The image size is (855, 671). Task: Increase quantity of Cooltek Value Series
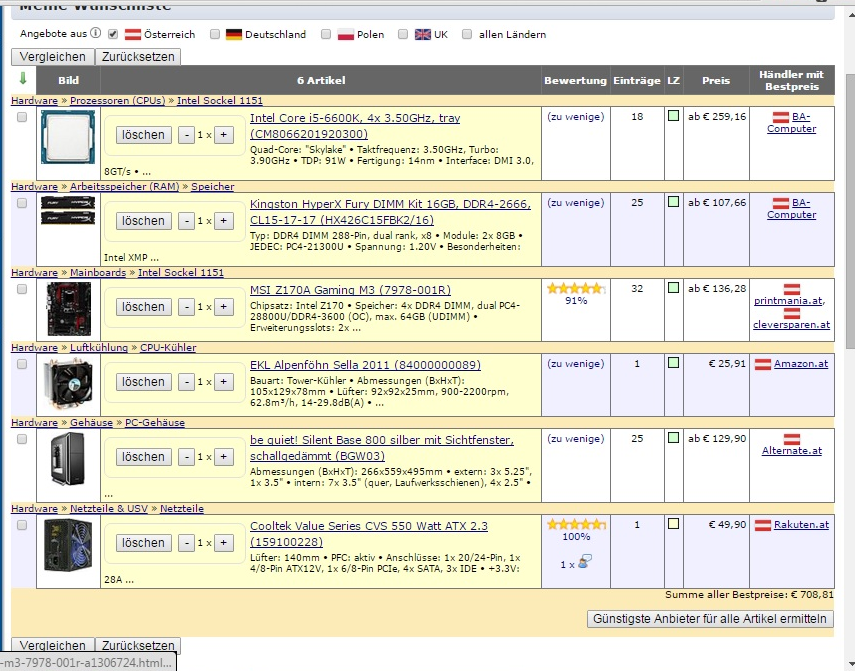224,543
